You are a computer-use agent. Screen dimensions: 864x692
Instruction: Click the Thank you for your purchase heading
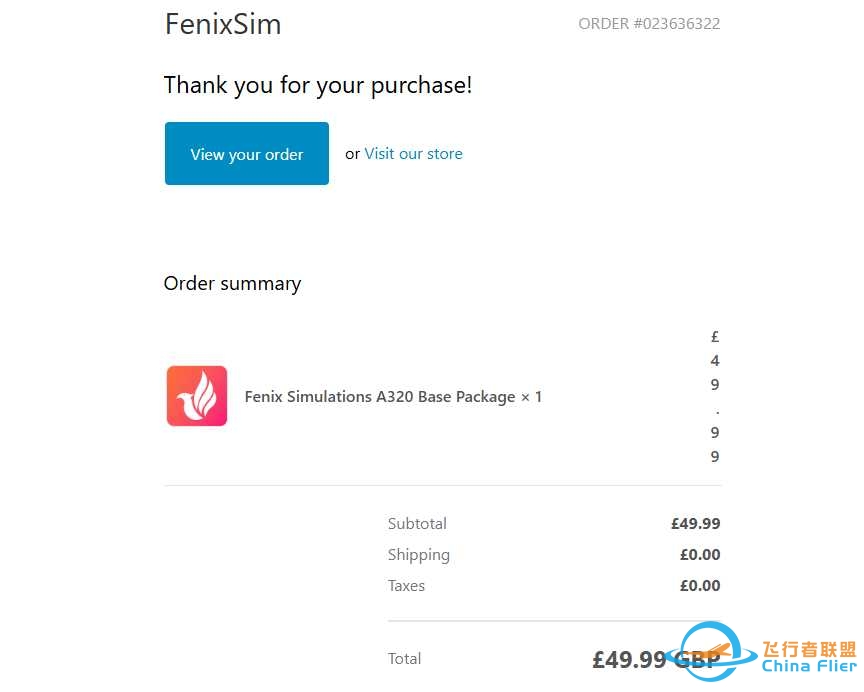[318, 85]
